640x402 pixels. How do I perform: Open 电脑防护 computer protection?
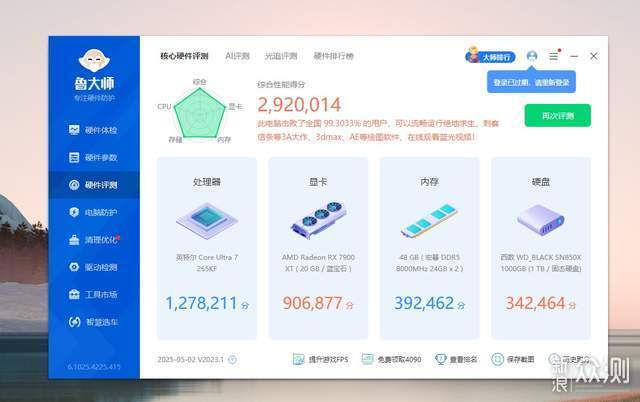coord(93,212)
